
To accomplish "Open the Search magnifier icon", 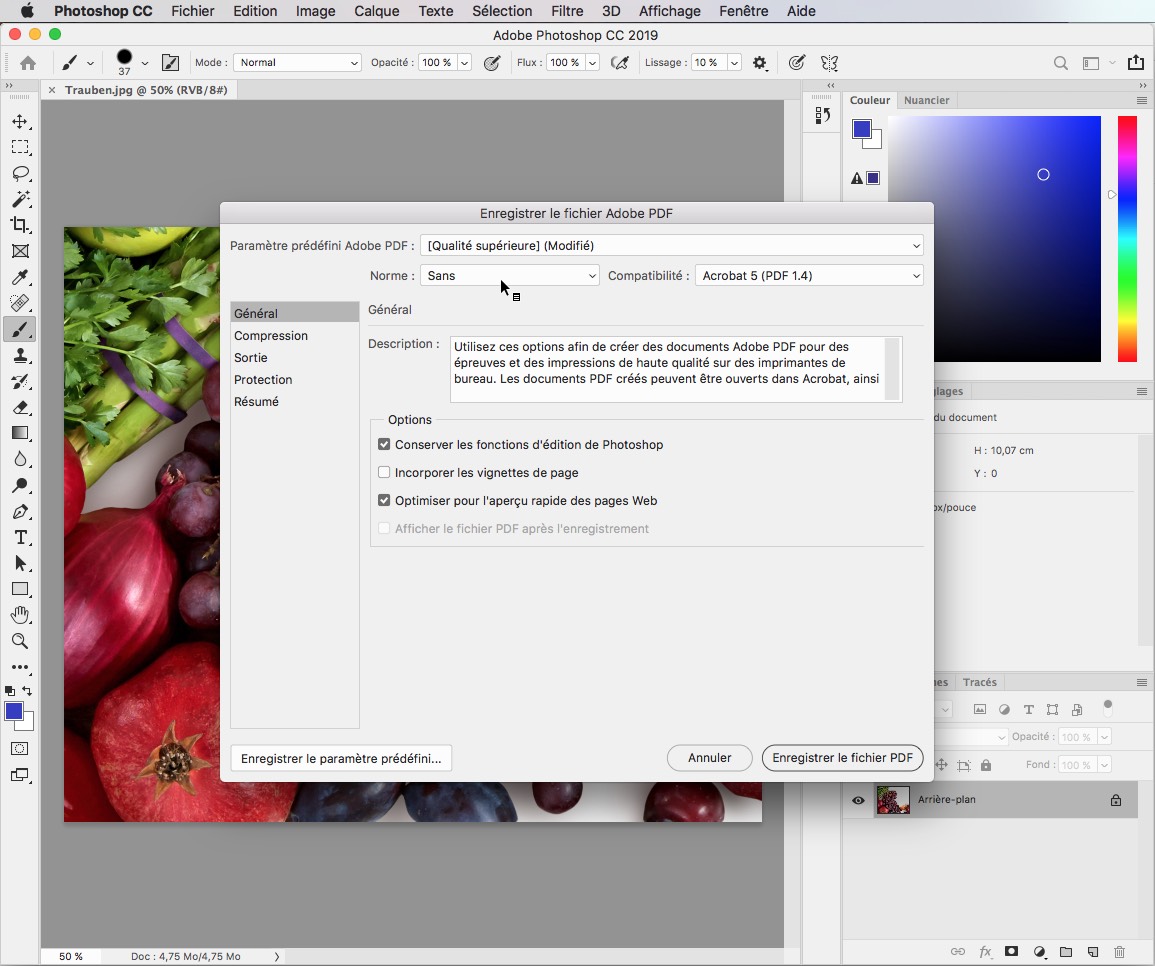I will [x=1061, y=63].
